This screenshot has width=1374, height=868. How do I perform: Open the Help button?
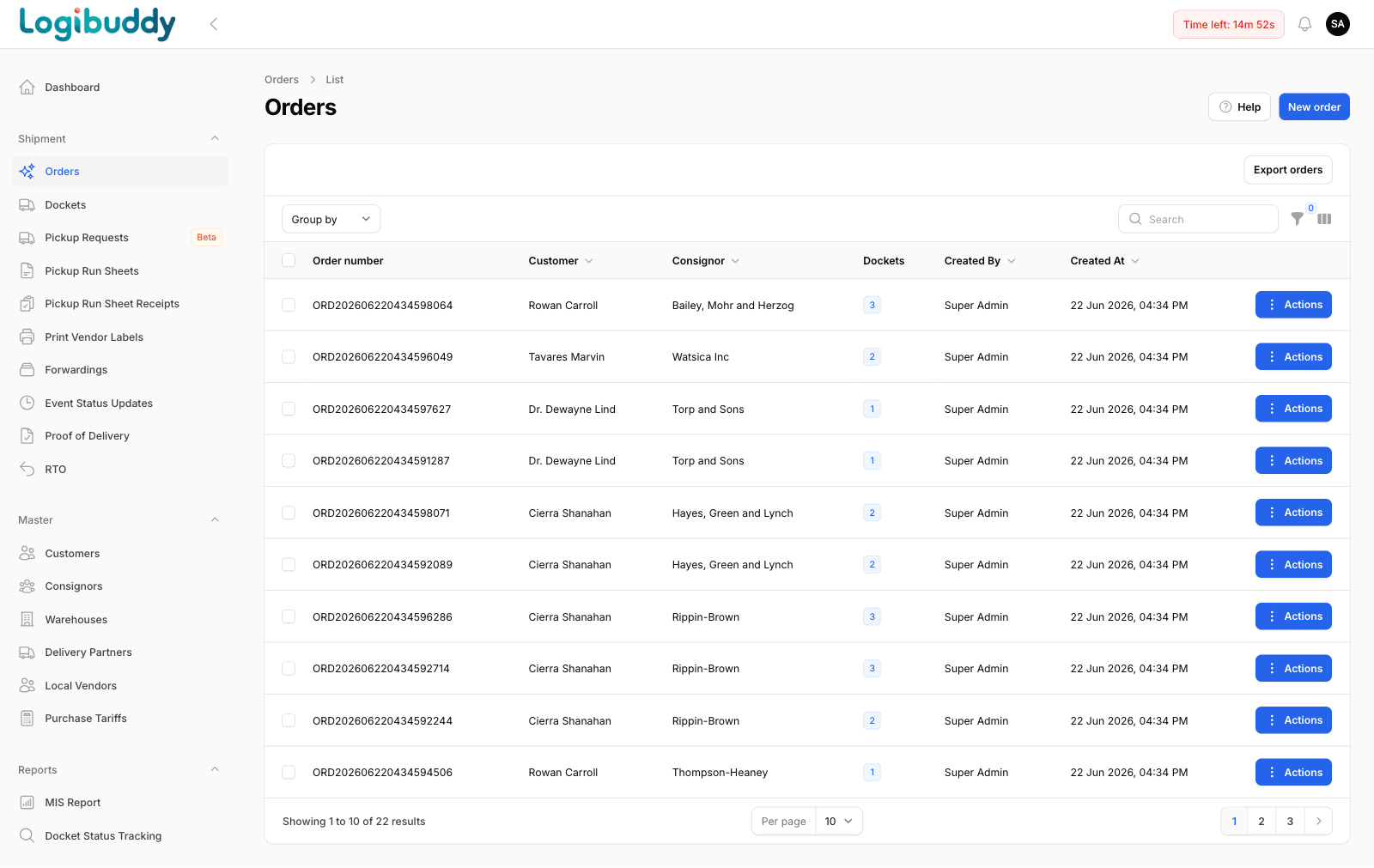(x=1239, y=107)
